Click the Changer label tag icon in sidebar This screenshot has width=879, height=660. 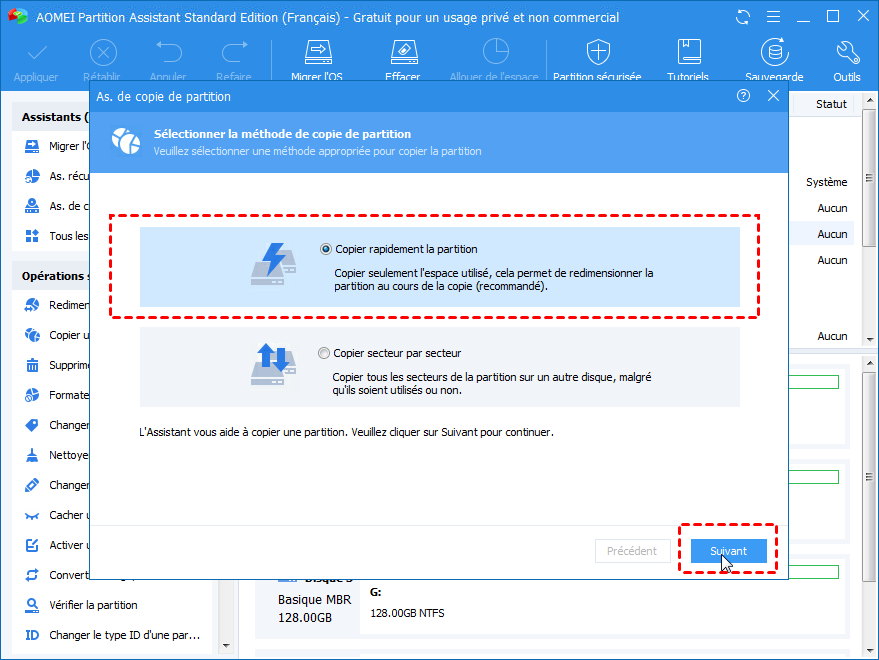pyautogui.click(x=32, y=425)
